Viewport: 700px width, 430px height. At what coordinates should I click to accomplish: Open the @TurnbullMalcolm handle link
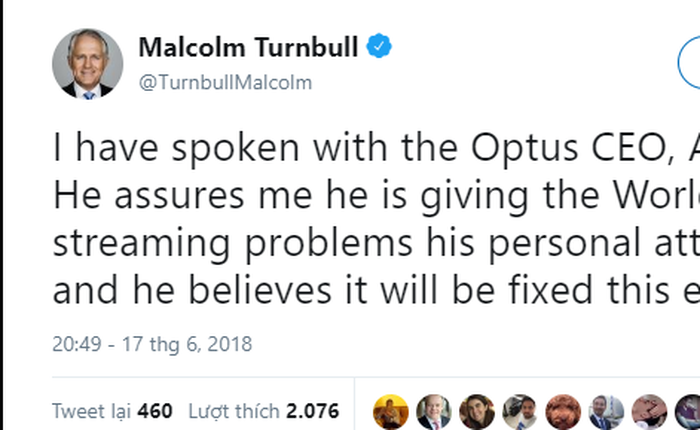click(224, 83)
